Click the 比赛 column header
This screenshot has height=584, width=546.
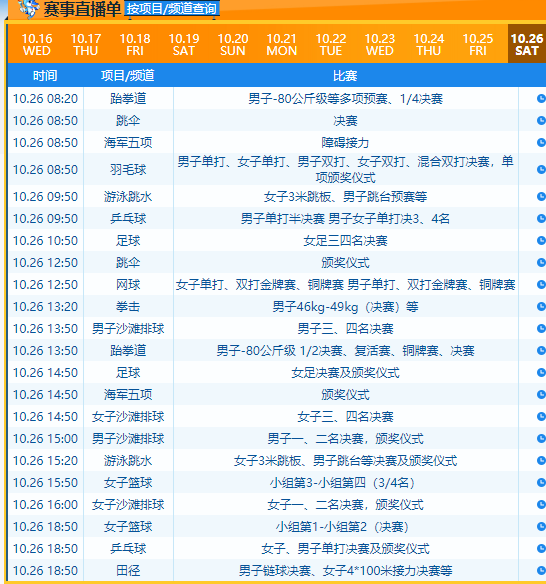point(345,76)
